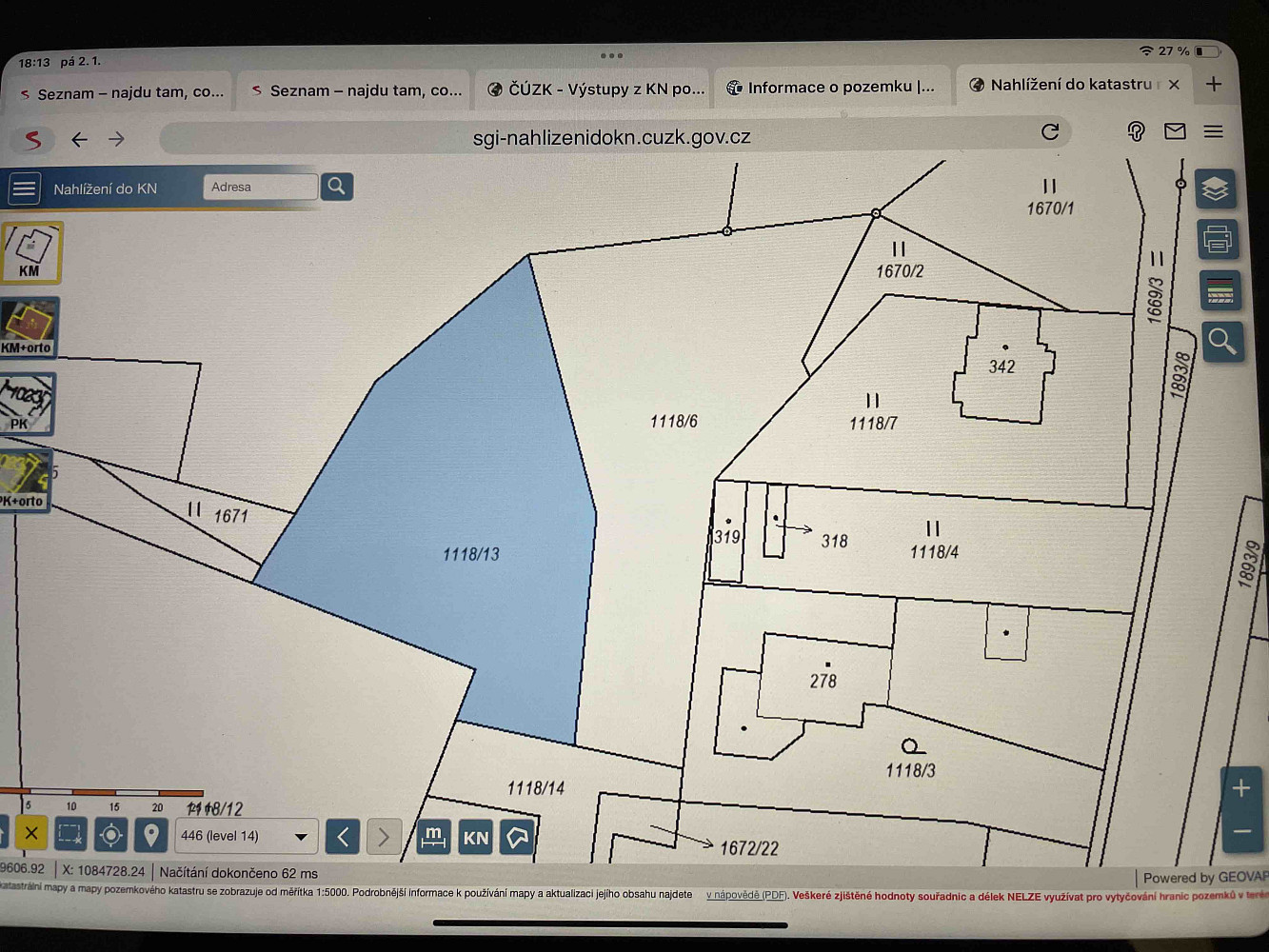Click building number 278
Screen dimensions: 1269x952
(x=823, y=681)
